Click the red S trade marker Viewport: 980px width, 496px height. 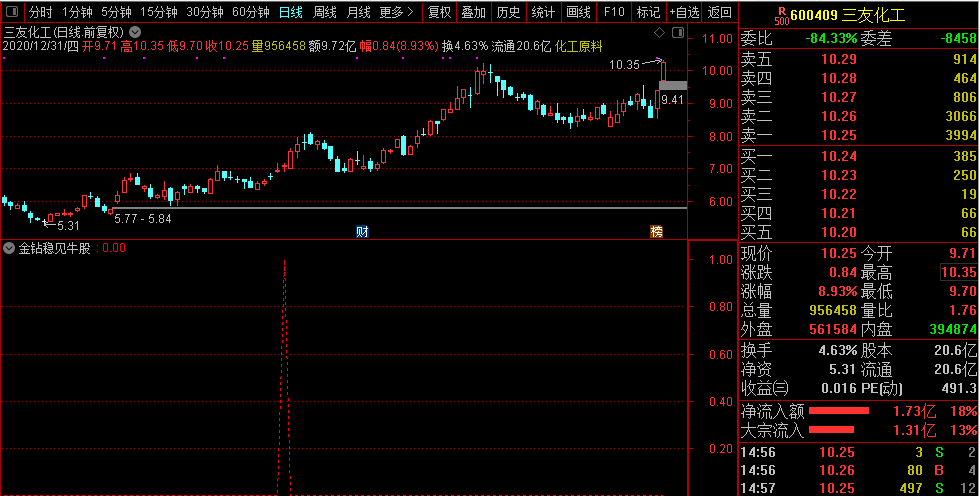[x=940, y=453]
